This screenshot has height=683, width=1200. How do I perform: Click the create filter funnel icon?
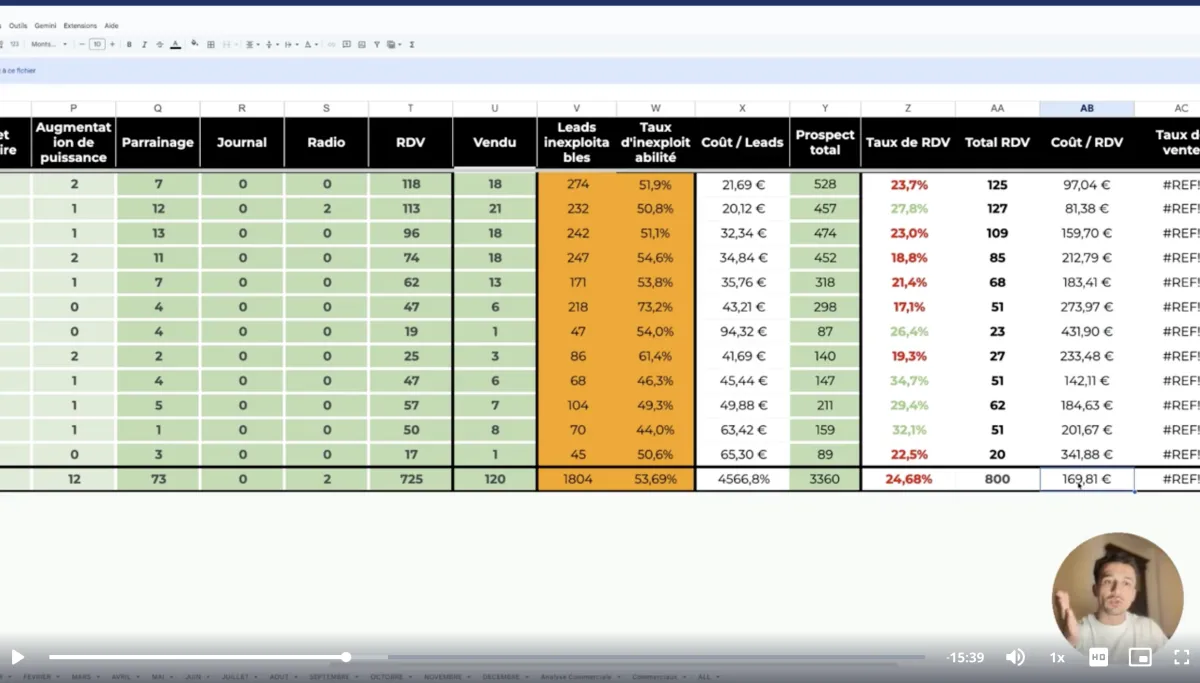click(x=377, y=44)
